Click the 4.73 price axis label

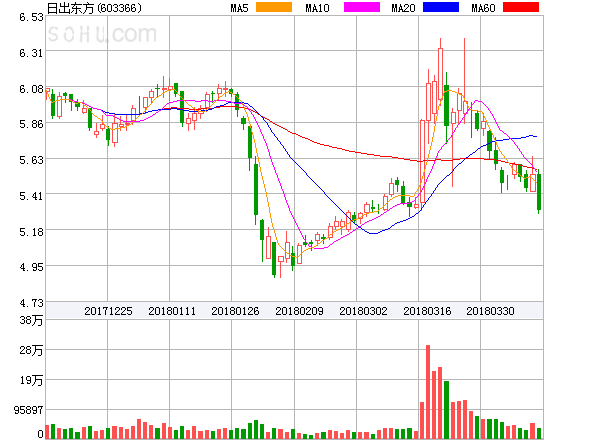31,303
